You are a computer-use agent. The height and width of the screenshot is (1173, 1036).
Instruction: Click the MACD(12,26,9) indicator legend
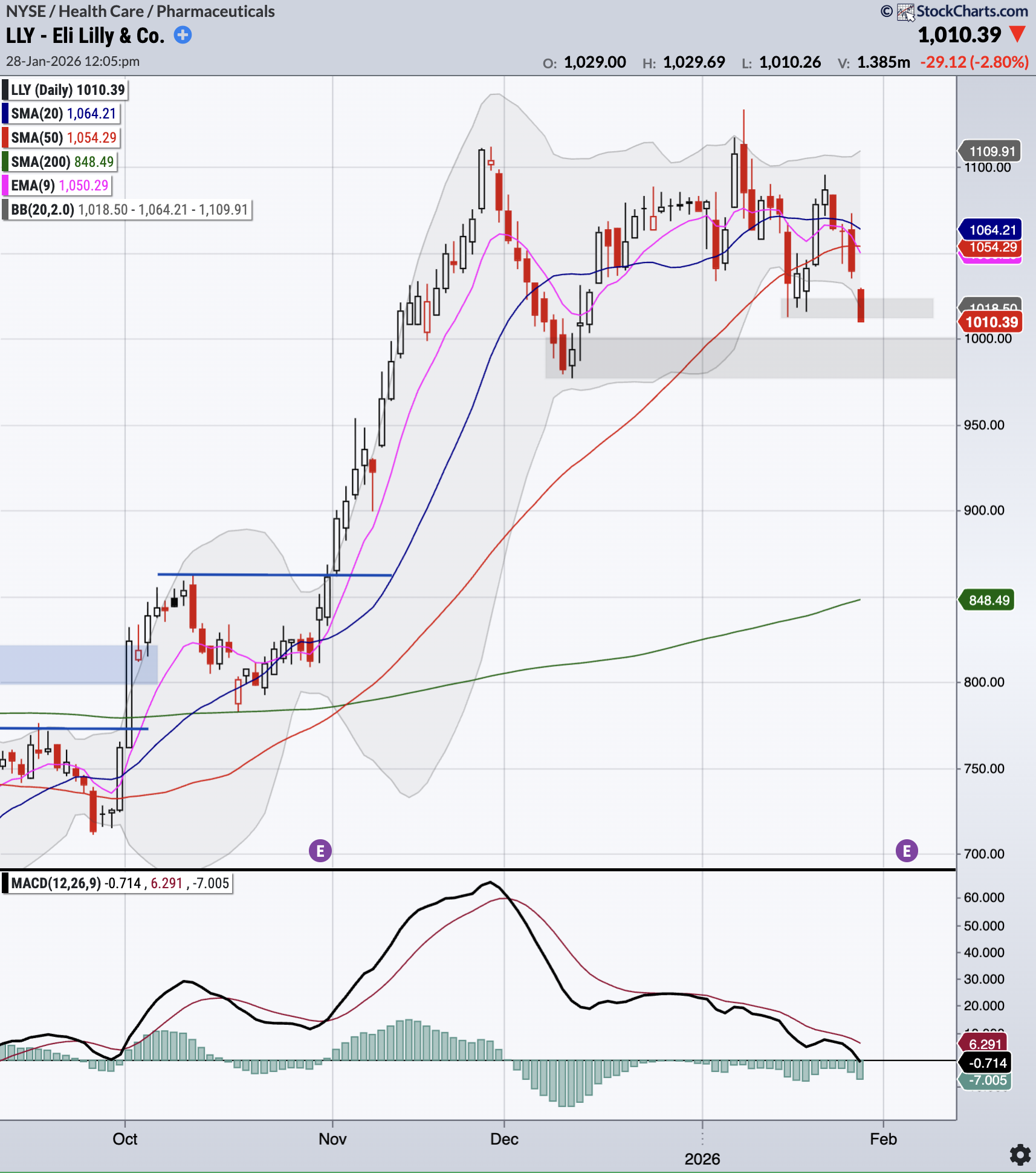(x=120, y=883)
